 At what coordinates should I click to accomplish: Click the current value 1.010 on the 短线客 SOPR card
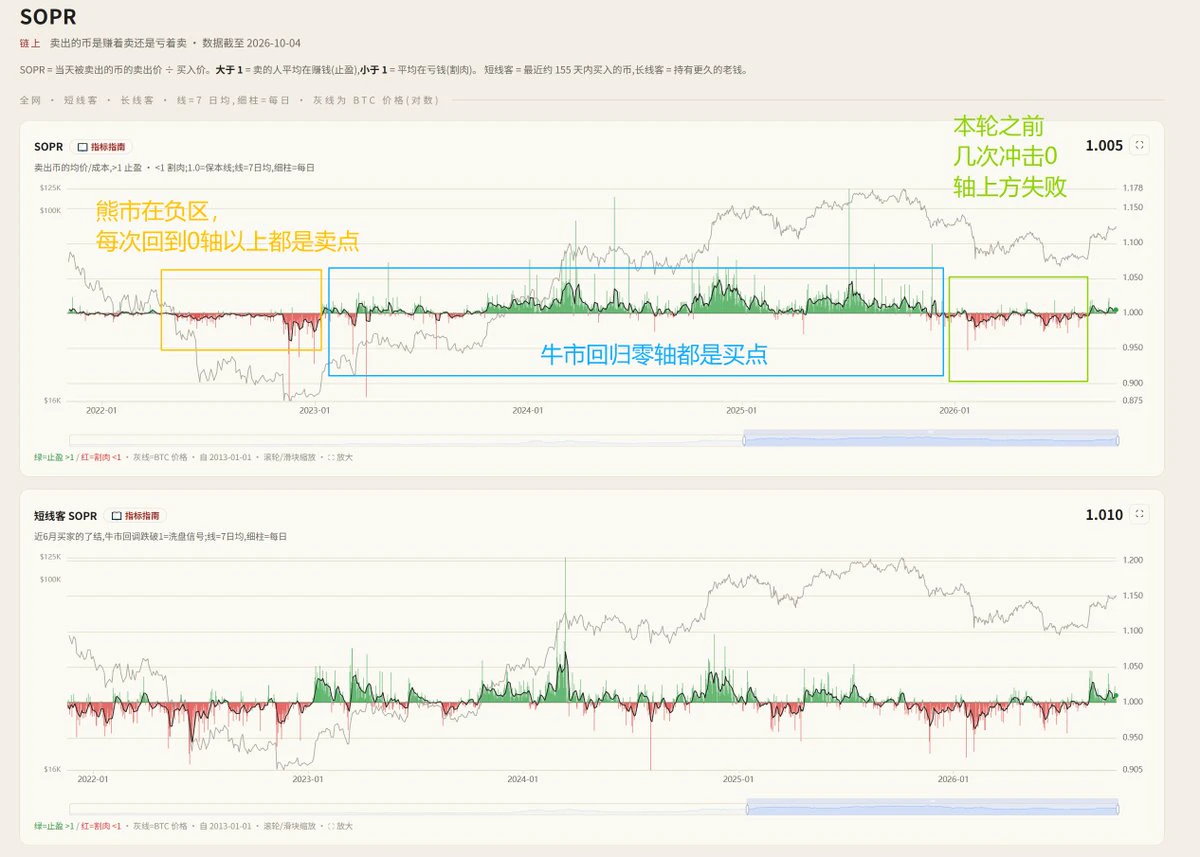[x=1104, y=515]
